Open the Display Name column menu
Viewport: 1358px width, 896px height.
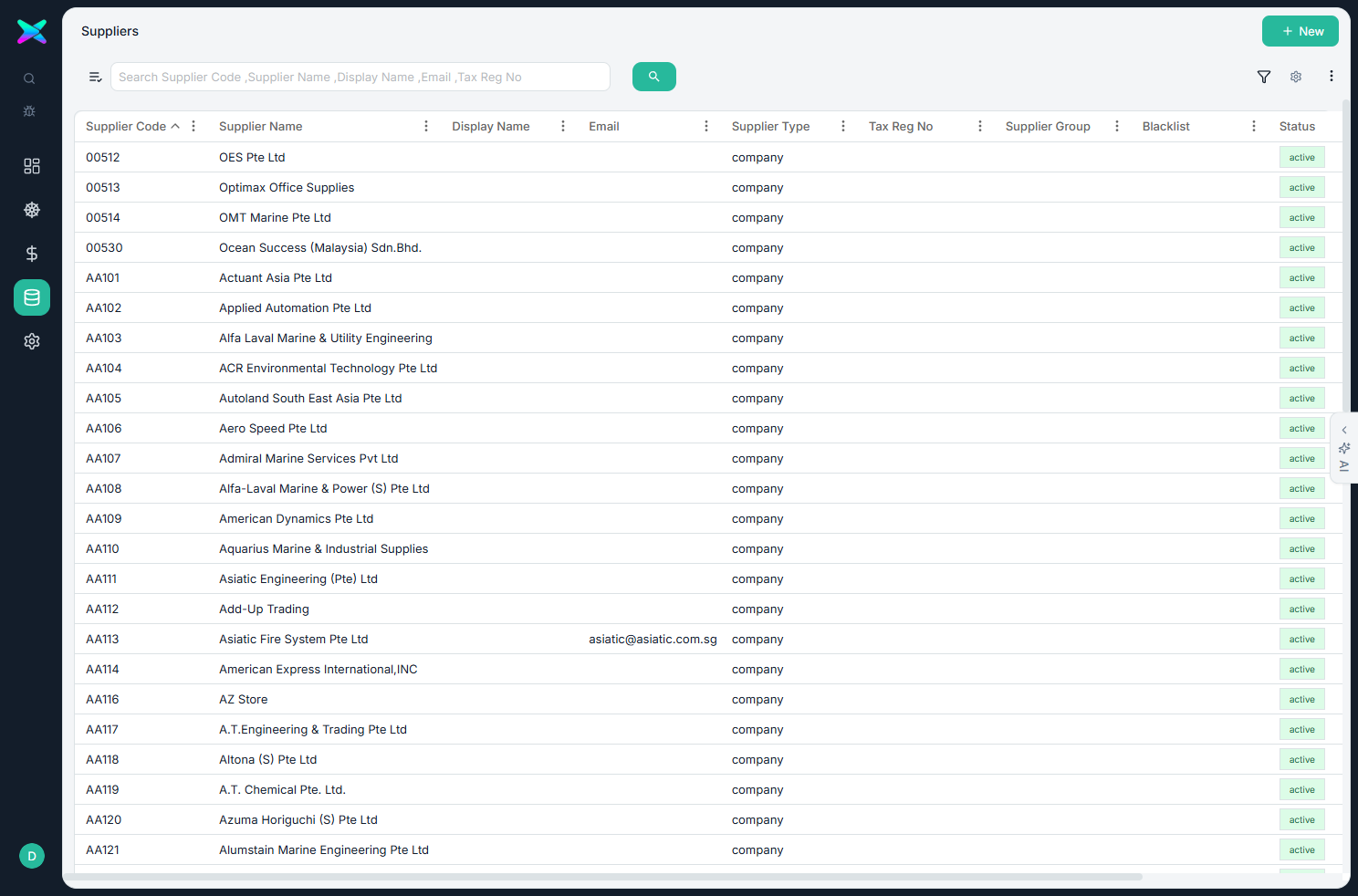563,126
